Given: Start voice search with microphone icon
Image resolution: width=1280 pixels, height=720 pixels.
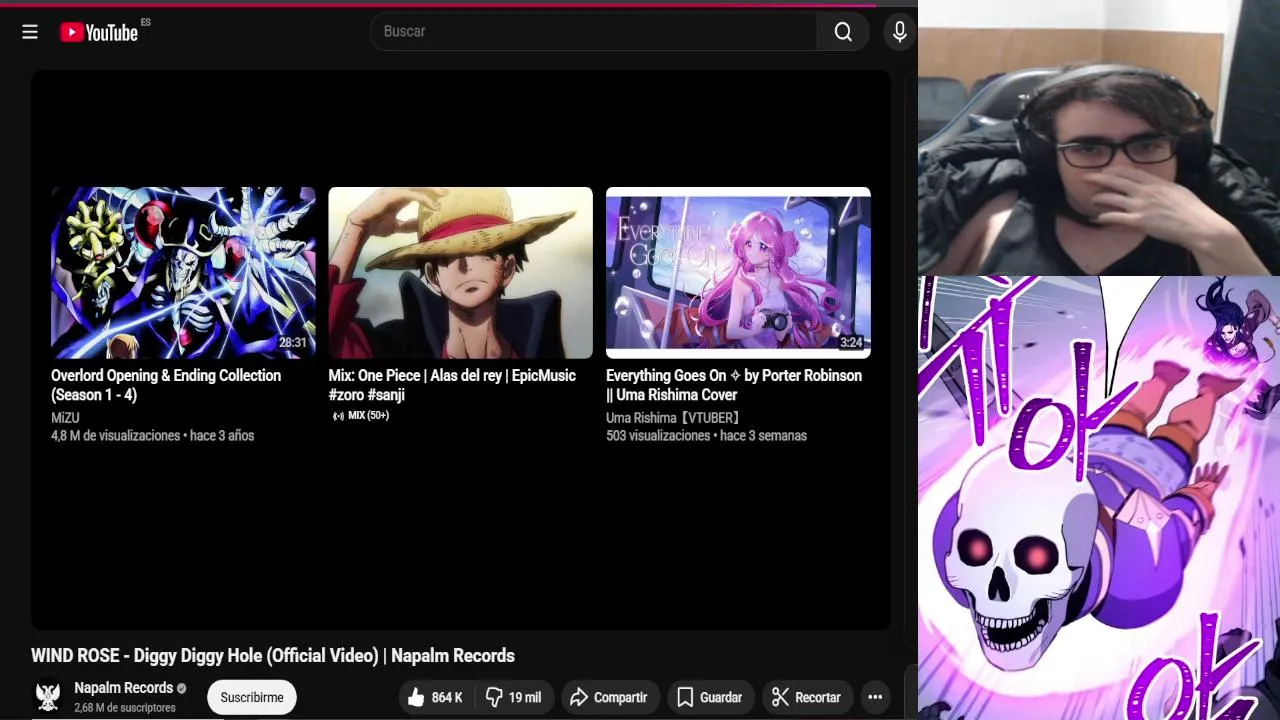Looking at the screenshot, I should coord(900,32).
